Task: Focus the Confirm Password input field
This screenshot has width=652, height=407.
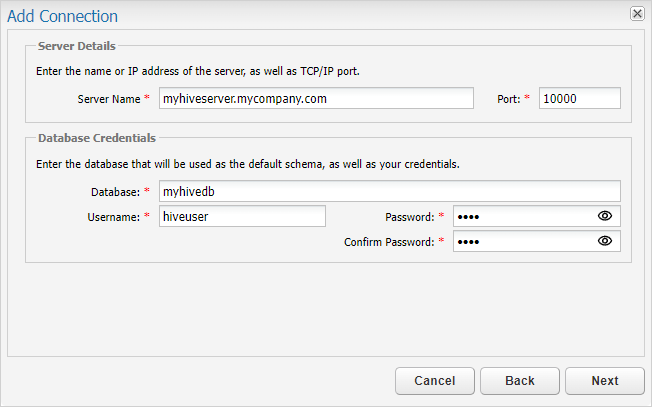Action: (x=536, y=241)
